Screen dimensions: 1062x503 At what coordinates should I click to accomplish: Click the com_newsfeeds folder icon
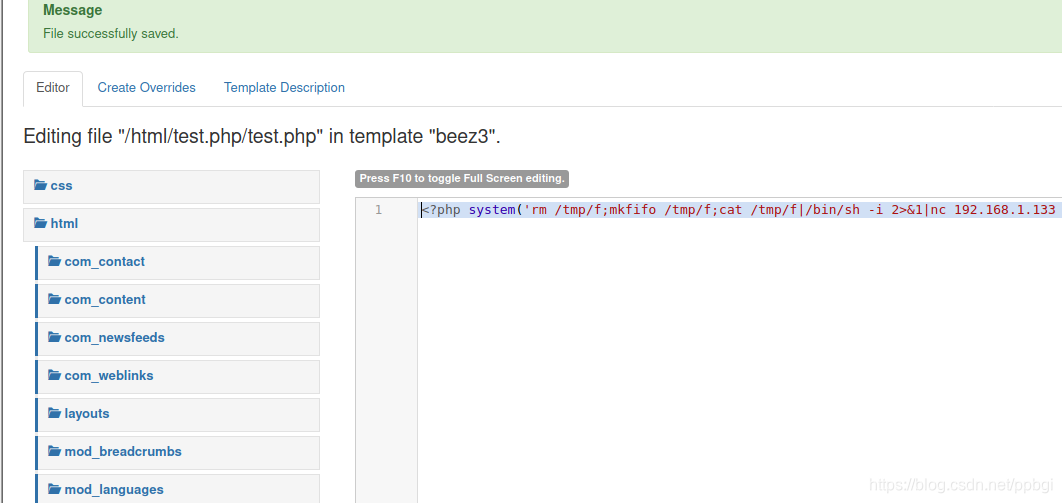pos(55,337)
